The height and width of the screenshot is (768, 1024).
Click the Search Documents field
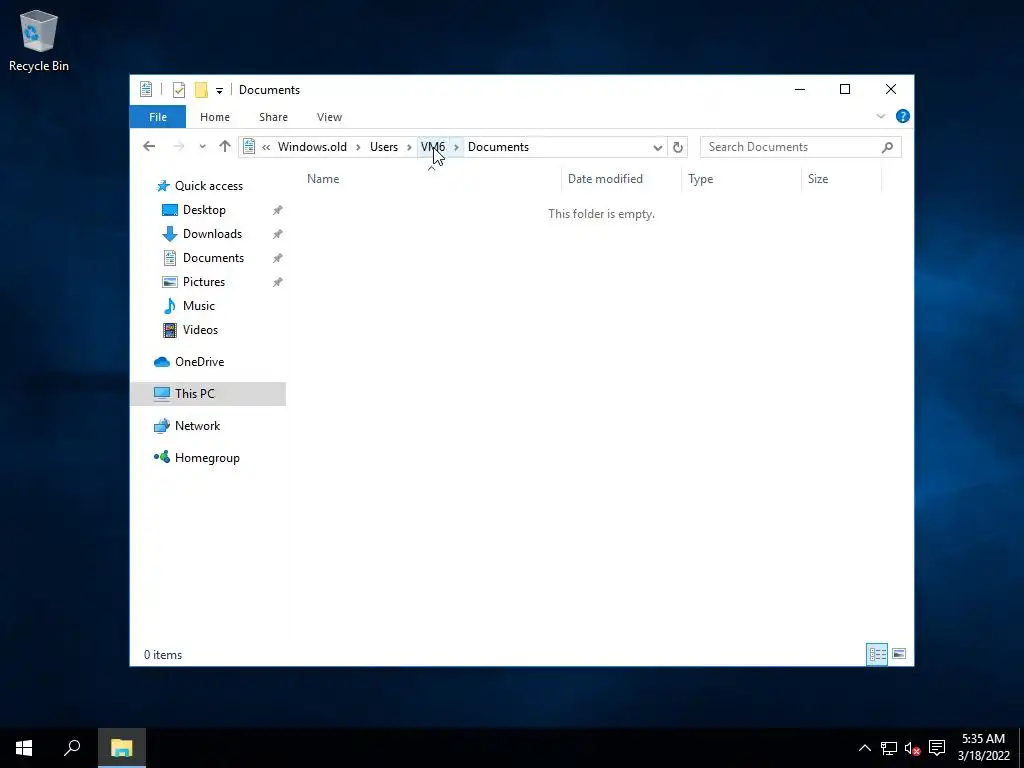(800, 147)
